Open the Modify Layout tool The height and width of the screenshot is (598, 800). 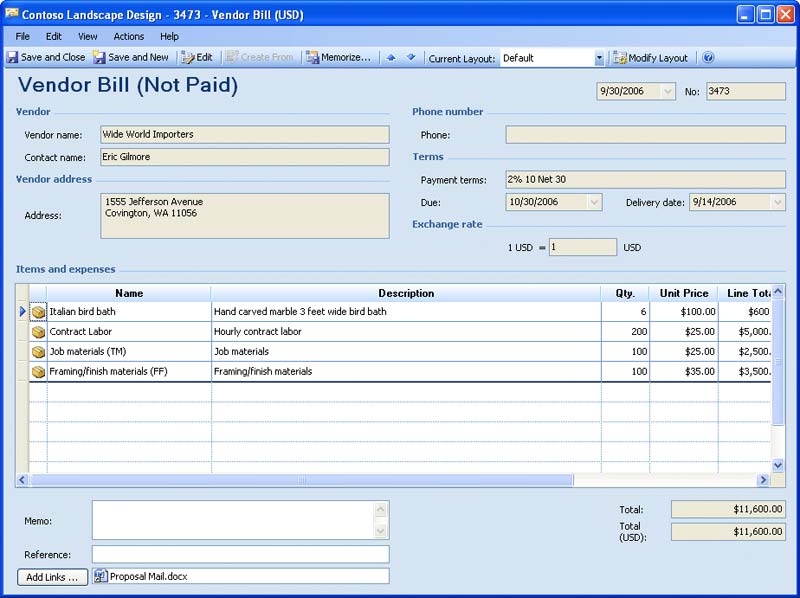[x=650, y=58]
